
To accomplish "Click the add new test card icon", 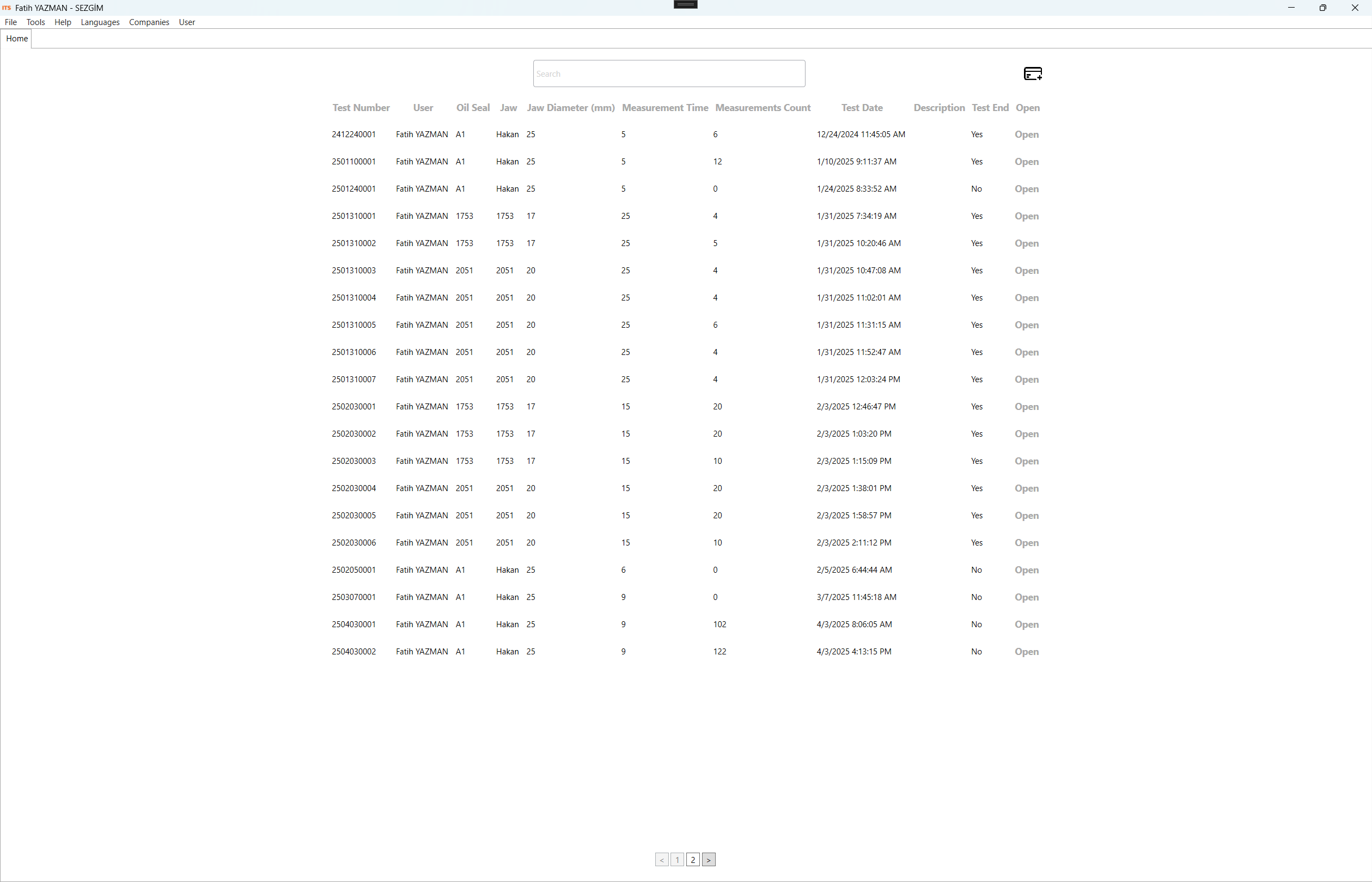I will 1032,74.
